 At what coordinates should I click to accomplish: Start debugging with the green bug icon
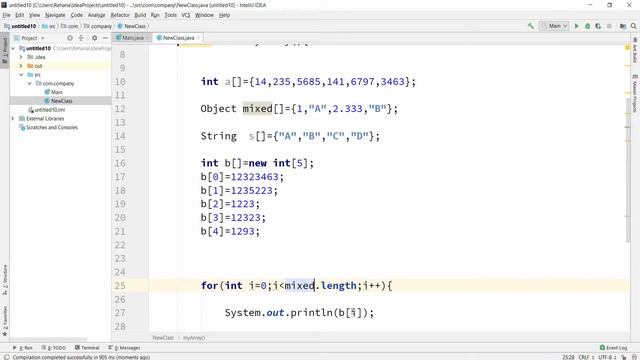[587, 26]
